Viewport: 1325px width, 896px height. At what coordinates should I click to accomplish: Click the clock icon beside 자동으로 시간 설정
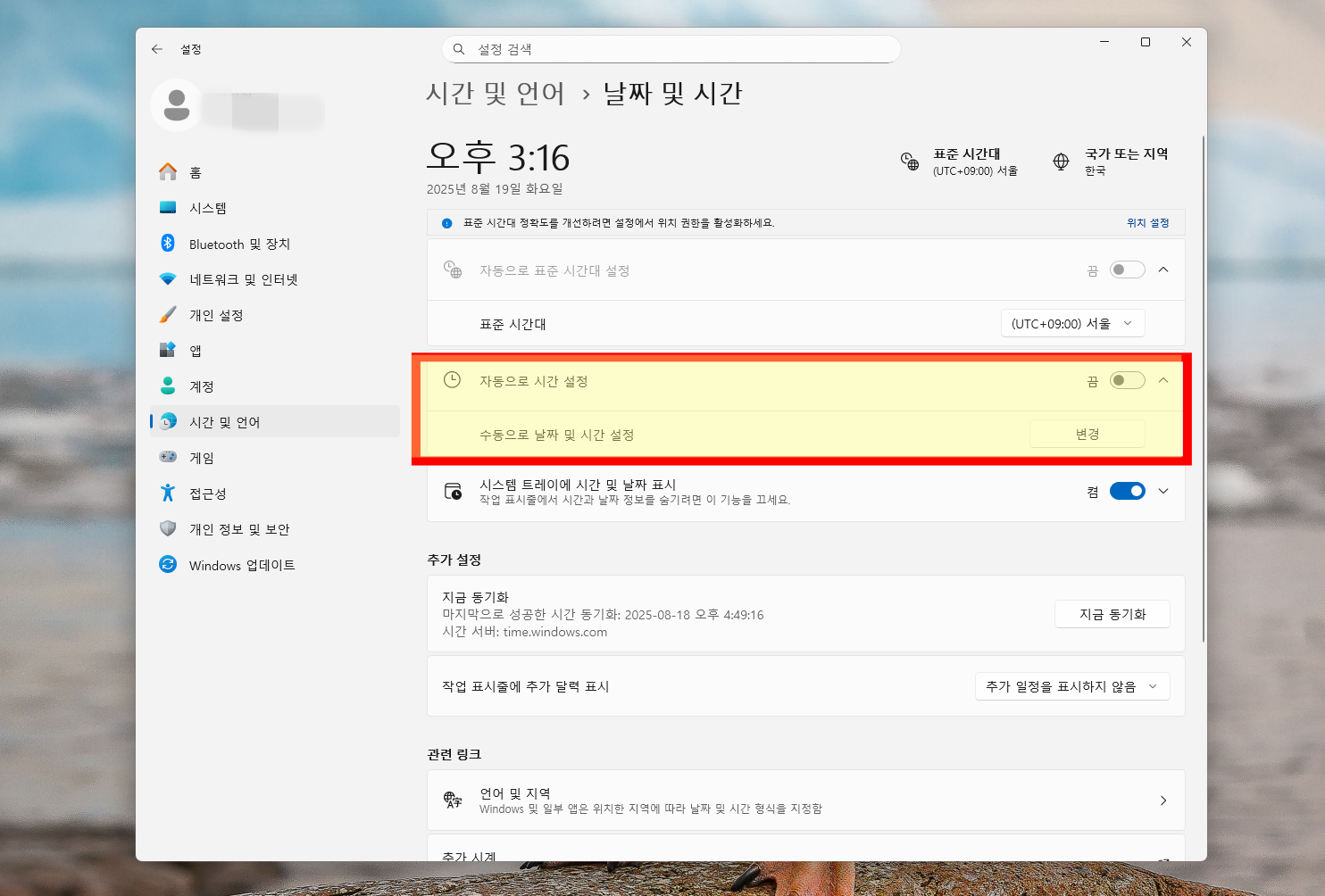pyautogui.click(x=453, y=380)
